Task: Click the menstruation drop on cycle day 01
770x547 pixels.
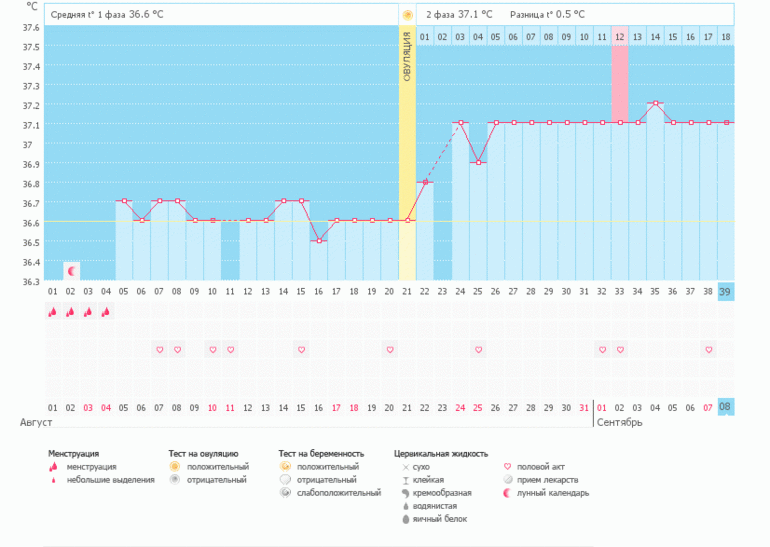Action: point(53,312)
